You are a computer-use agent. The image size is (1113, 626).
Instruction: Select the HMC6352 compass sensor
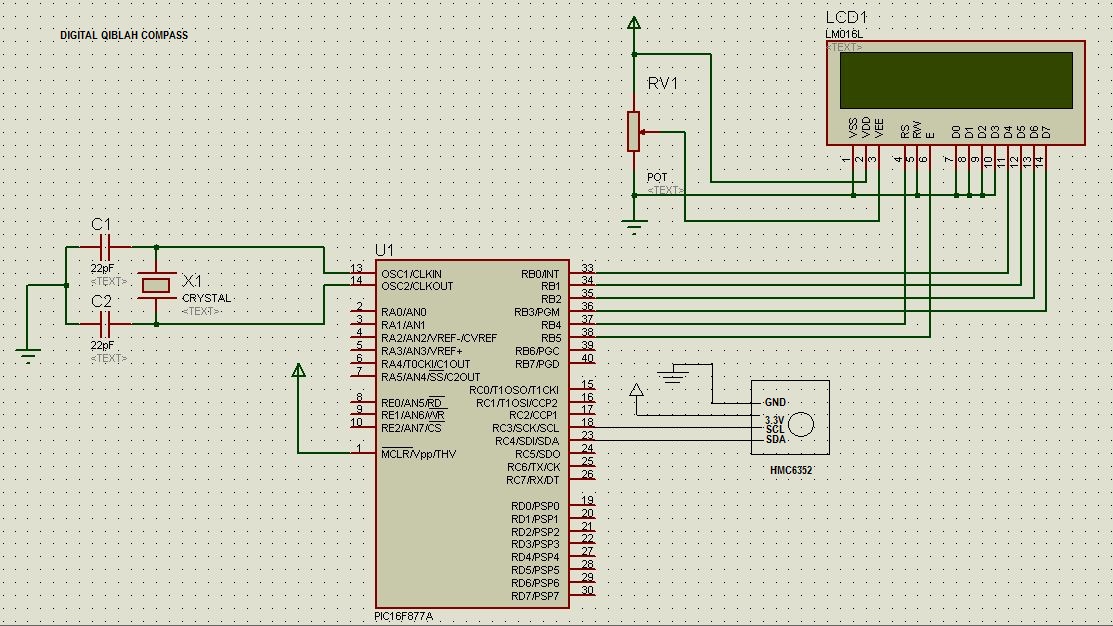(x=790, y=415)
